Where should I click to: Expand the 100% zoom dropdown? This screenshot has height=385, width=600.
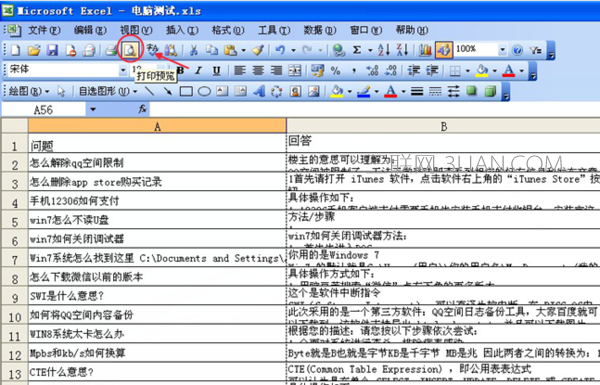(x=502, y=50)
